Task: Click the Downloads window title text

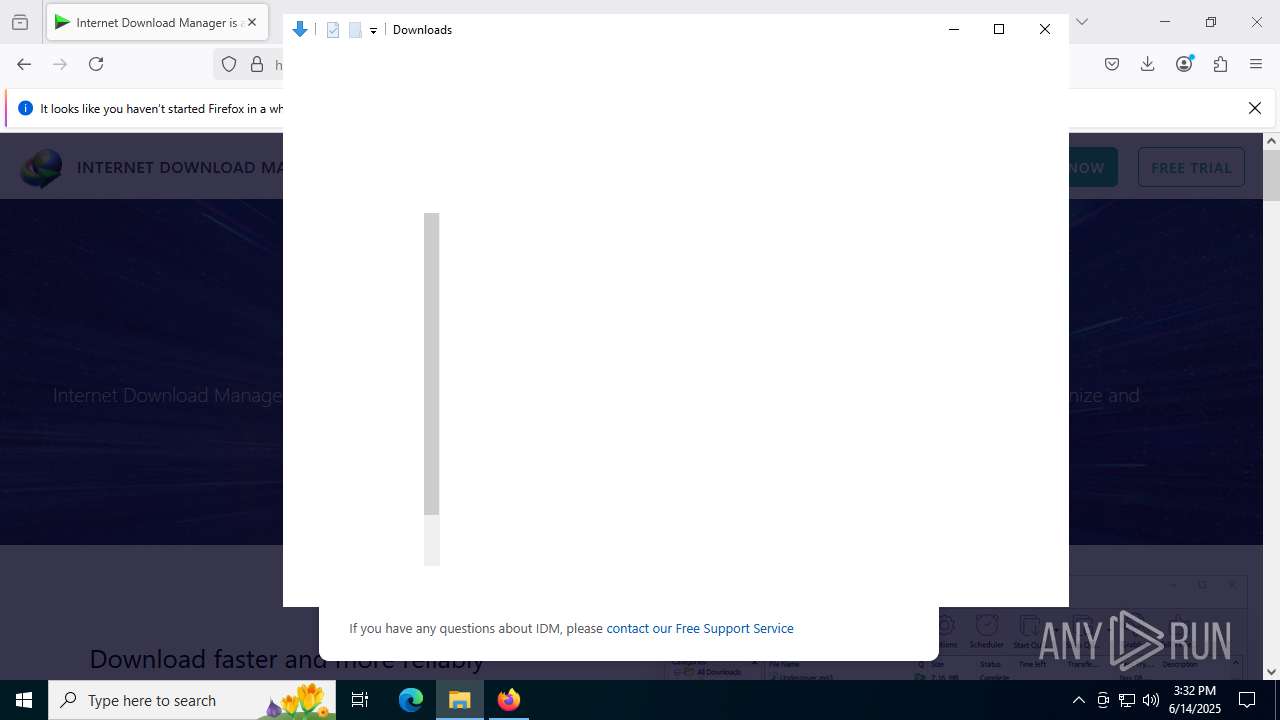Action: tap(422, 30)
